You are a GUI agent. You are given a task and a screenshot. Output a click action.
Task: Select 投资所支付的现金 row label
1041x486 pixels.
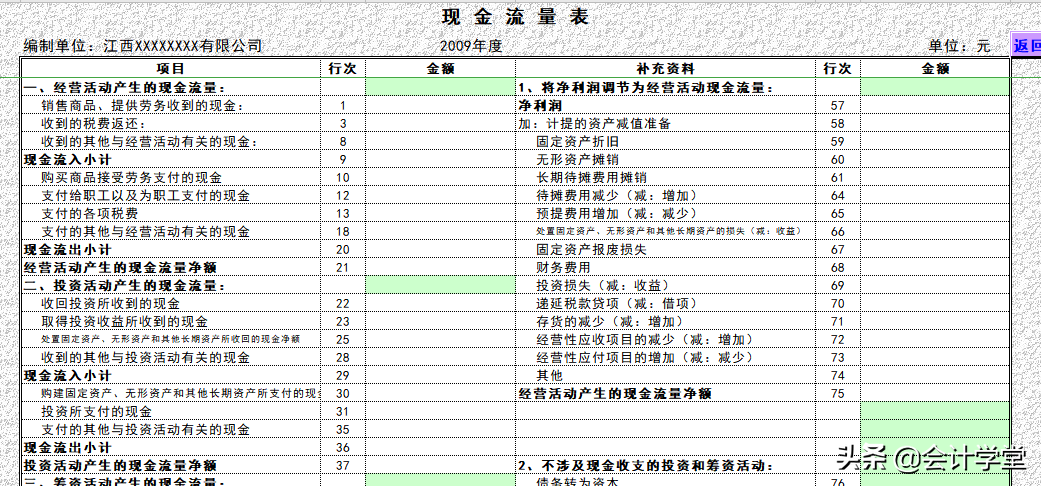(96, 412)
